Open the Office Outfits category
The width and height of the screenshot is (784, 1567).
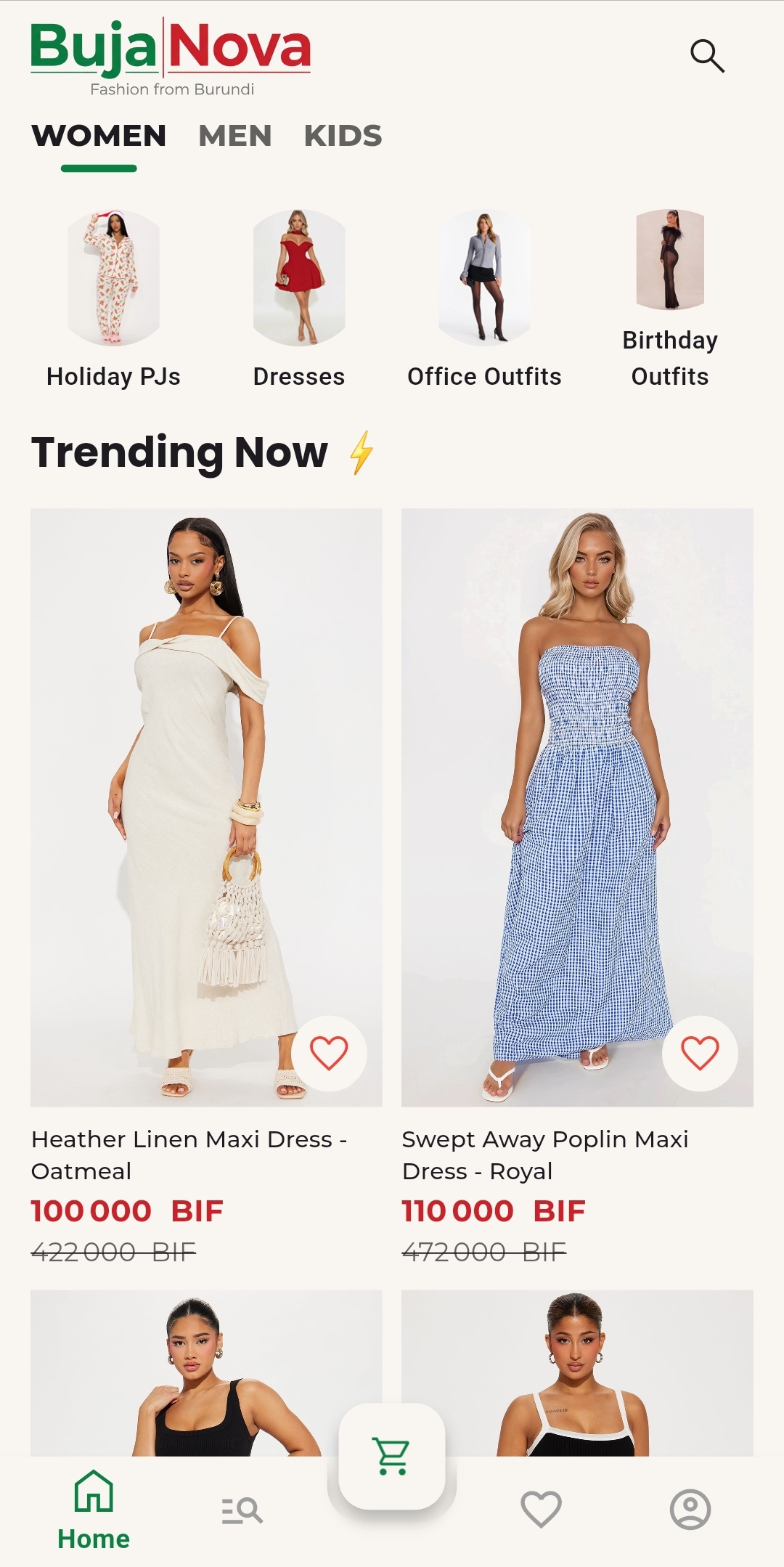click(484, 299)
